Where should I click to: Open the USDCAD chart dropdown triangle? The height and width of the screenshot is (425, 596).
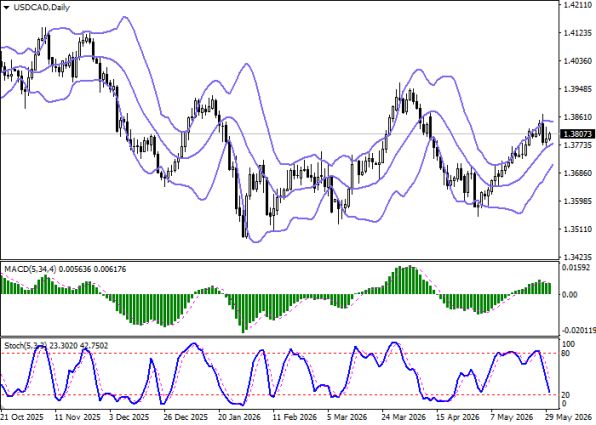6,7
